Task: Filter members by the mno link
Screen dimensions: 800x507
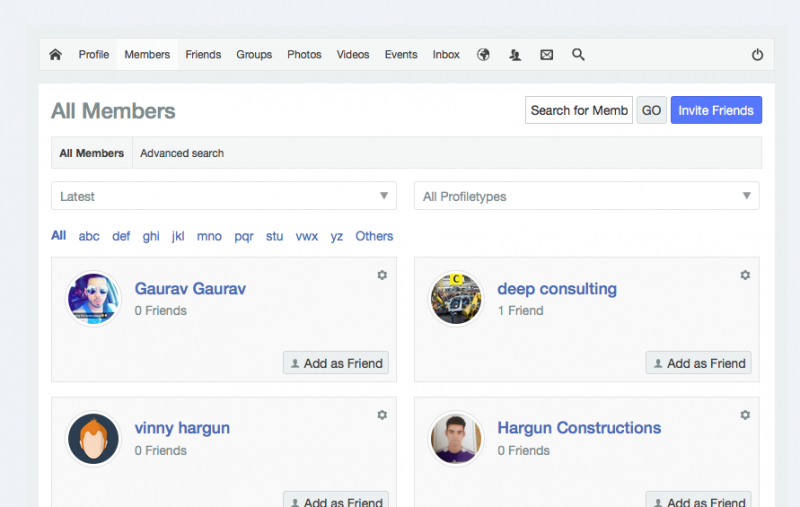Action: click(209, 236)
